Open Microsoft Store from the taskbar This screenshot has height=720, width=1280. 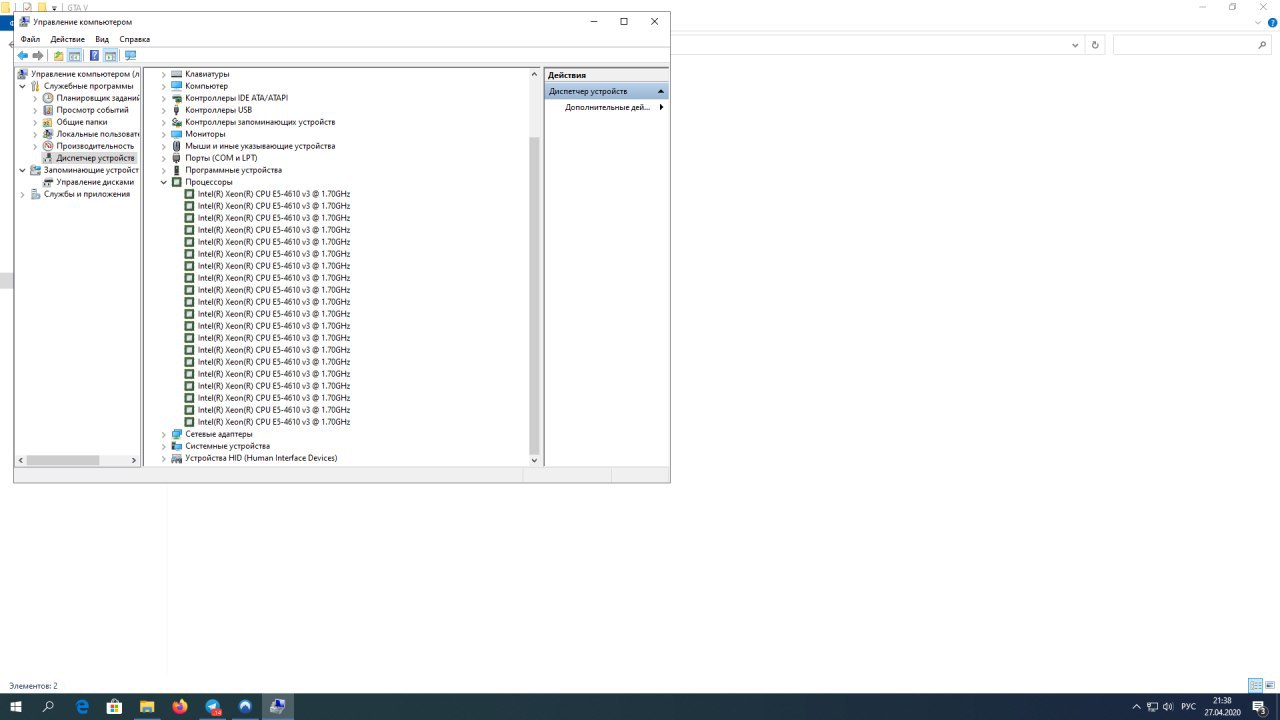(114, 706)
